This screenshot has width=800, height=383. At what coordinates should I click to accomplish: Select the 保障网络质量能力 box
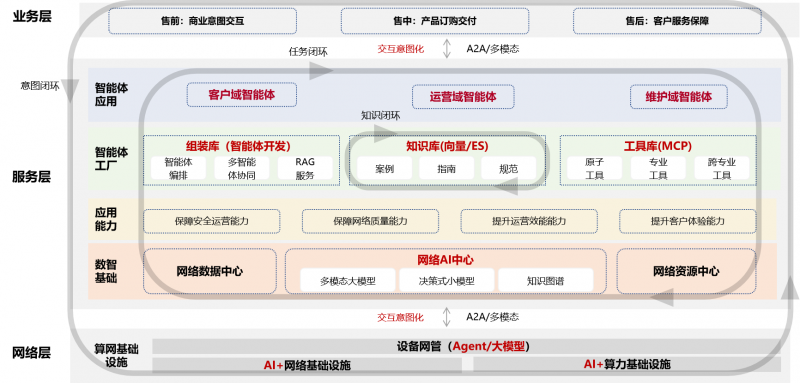point(370,221)
